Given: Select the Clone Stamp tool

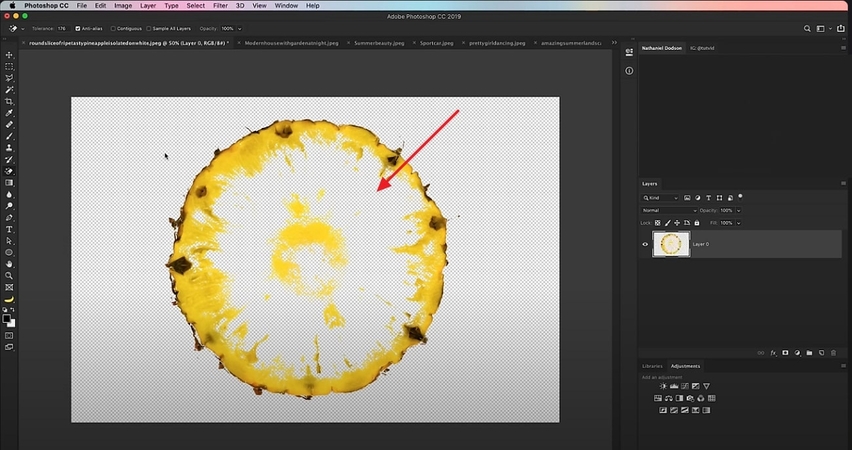Looking at the screenshot, I should (9, 148).
